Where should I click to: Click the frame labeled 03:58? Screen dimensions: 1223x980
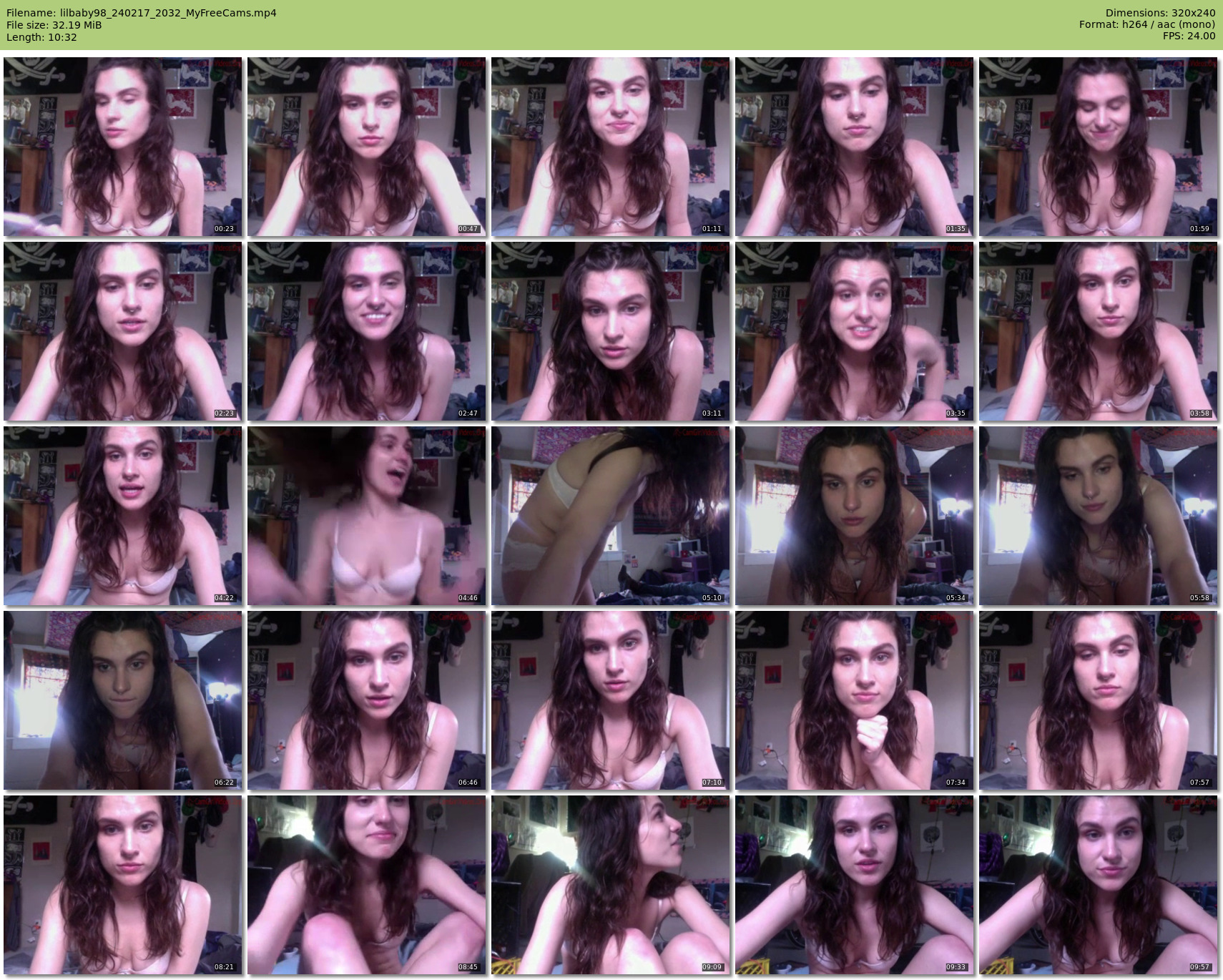(x=1098, y=331)
